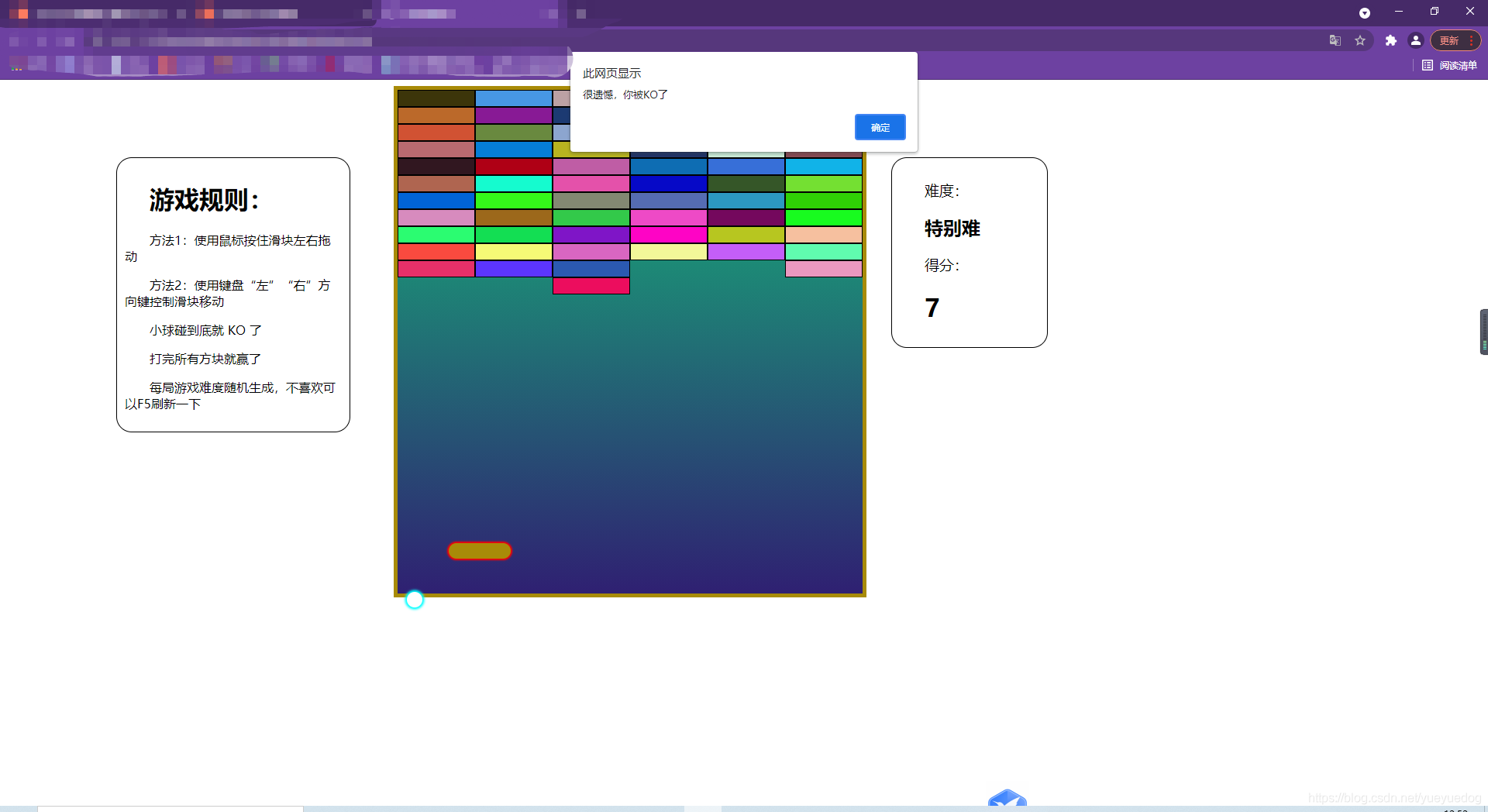Click the cyan-outlined ball below the game board
1488x812 pixels.
tap(415, 600)
